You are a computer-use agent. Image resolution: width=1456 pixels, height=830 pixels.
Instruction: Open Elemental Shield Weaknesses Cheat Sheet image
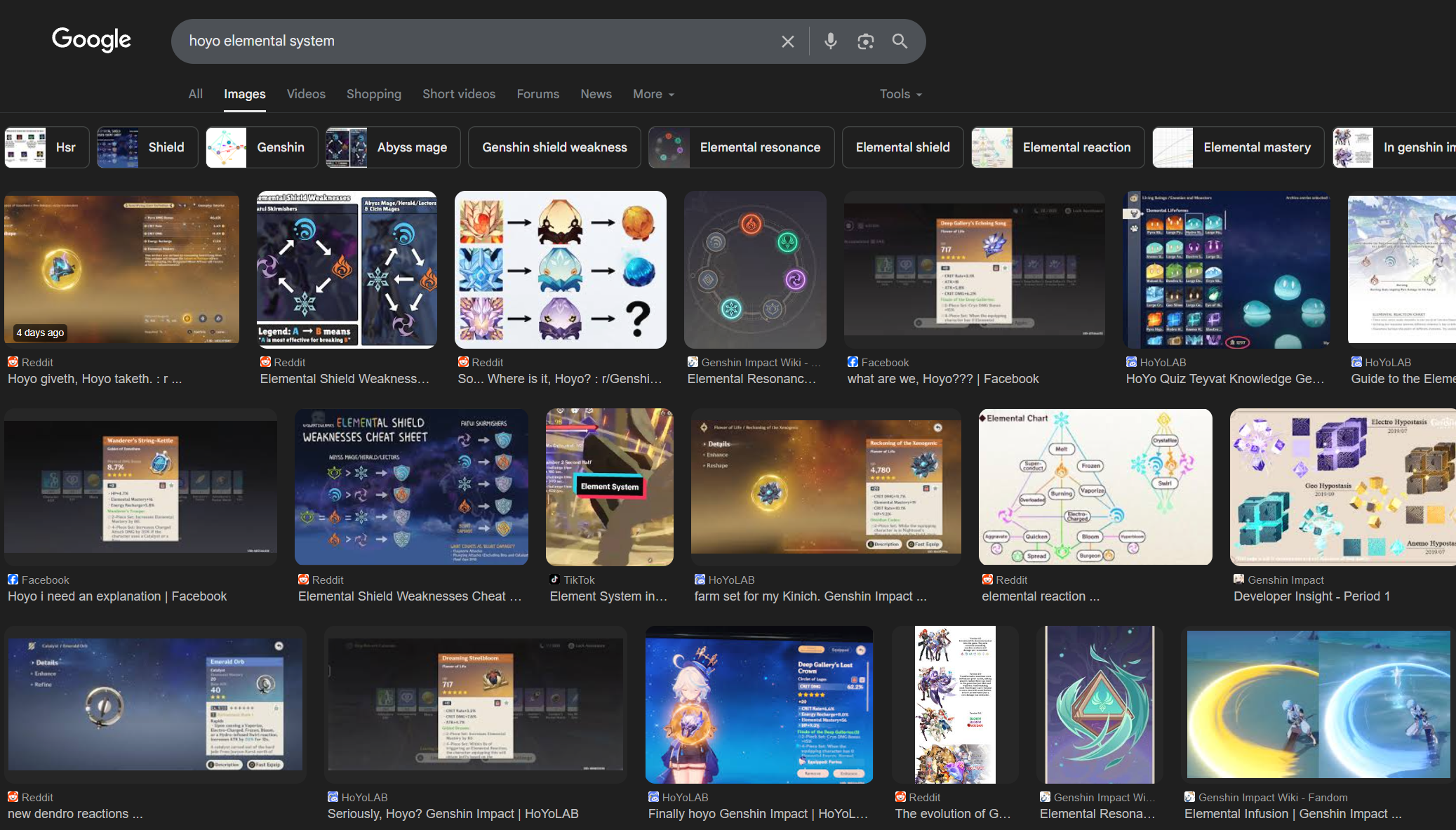tap(412, 487)
